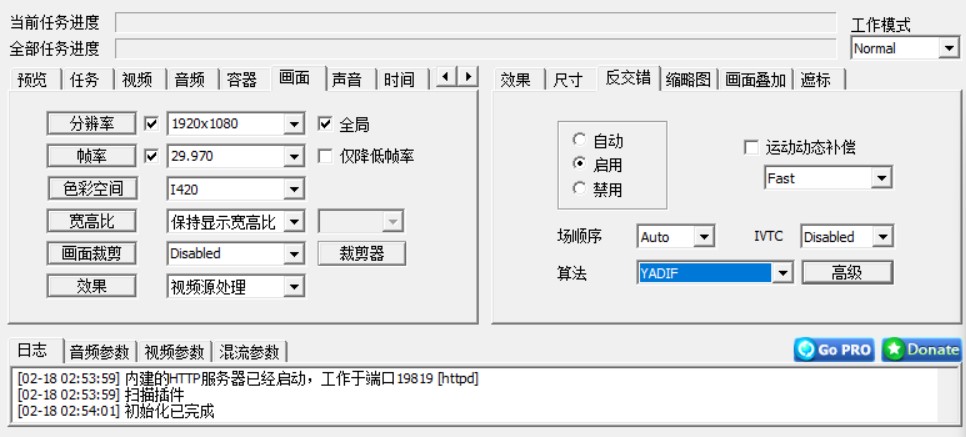The width and height of the screenshot is (966, 437).
Task: Expand the YADIF algorithm dropdown
Action: tap(783, 273)
